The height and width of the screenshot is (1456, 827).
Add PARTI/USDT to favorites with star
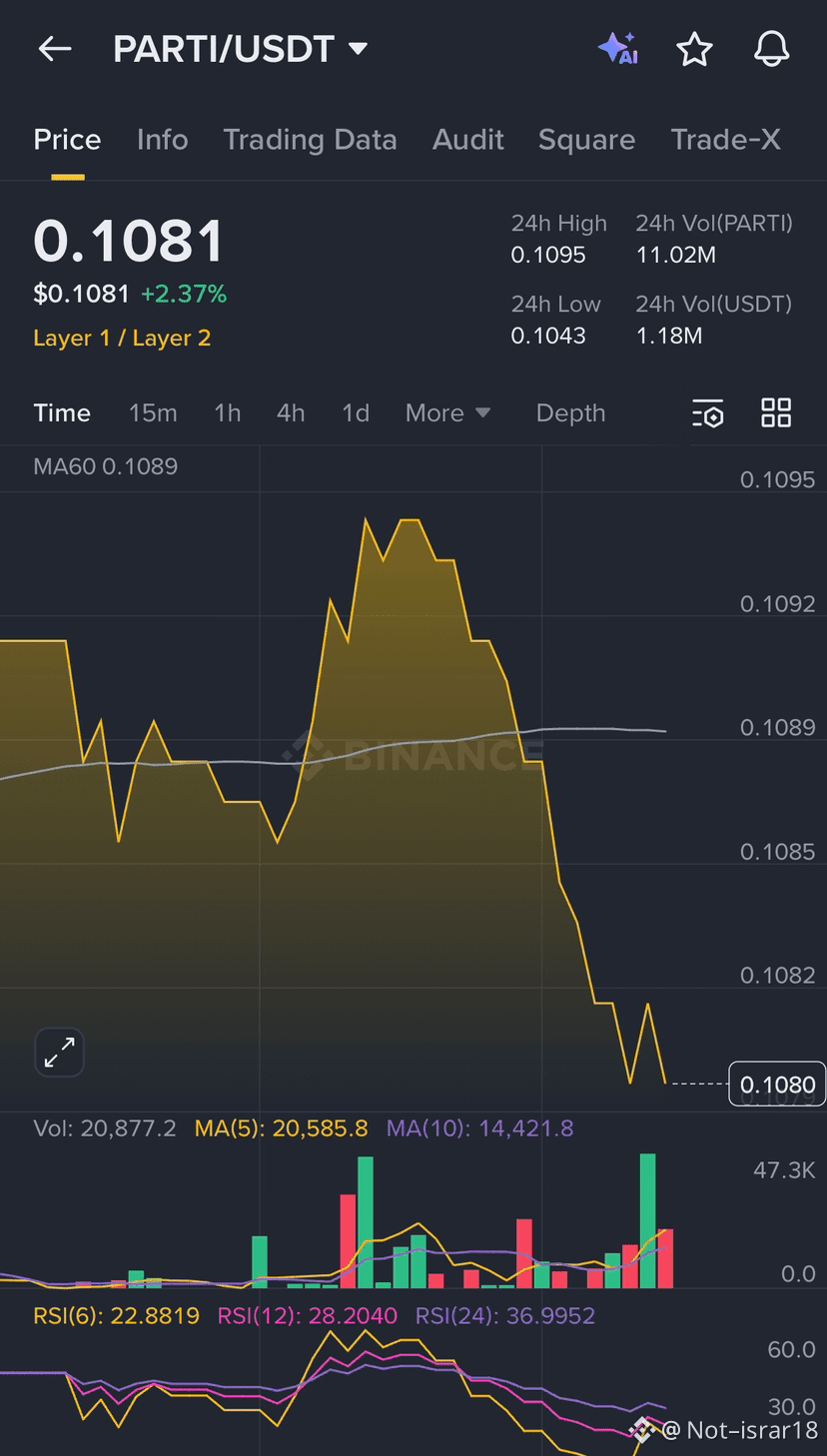(694, 49)
